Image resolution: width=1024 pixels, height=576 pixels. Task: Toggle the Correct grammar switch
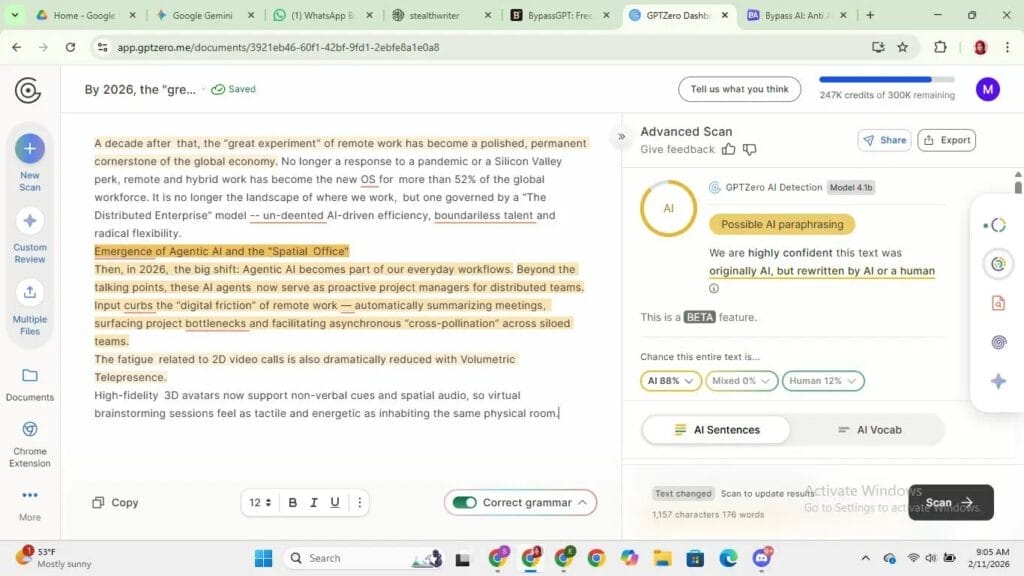[464, 502]
